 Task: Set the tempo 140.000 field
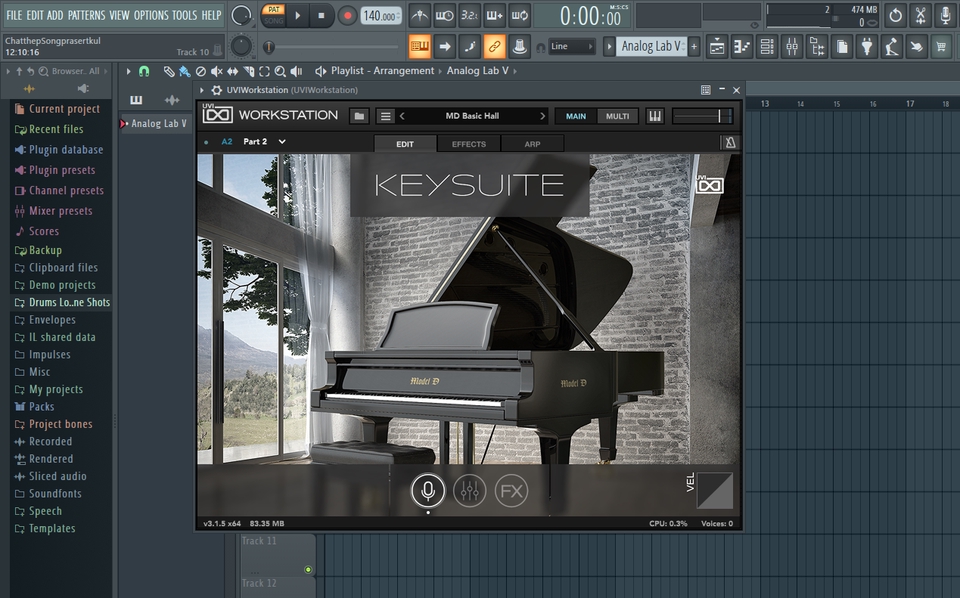(x=381, y=16)
